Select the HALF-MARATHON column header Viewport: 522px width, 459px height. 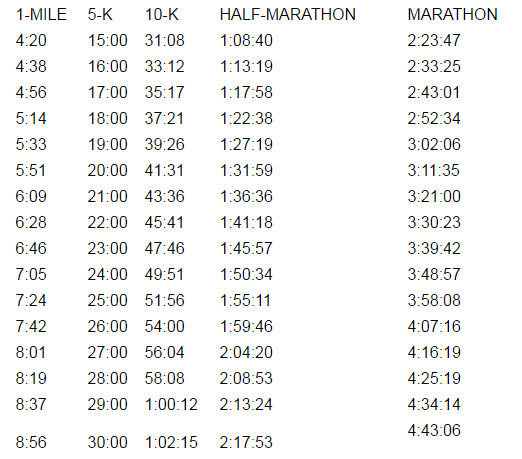288,15
